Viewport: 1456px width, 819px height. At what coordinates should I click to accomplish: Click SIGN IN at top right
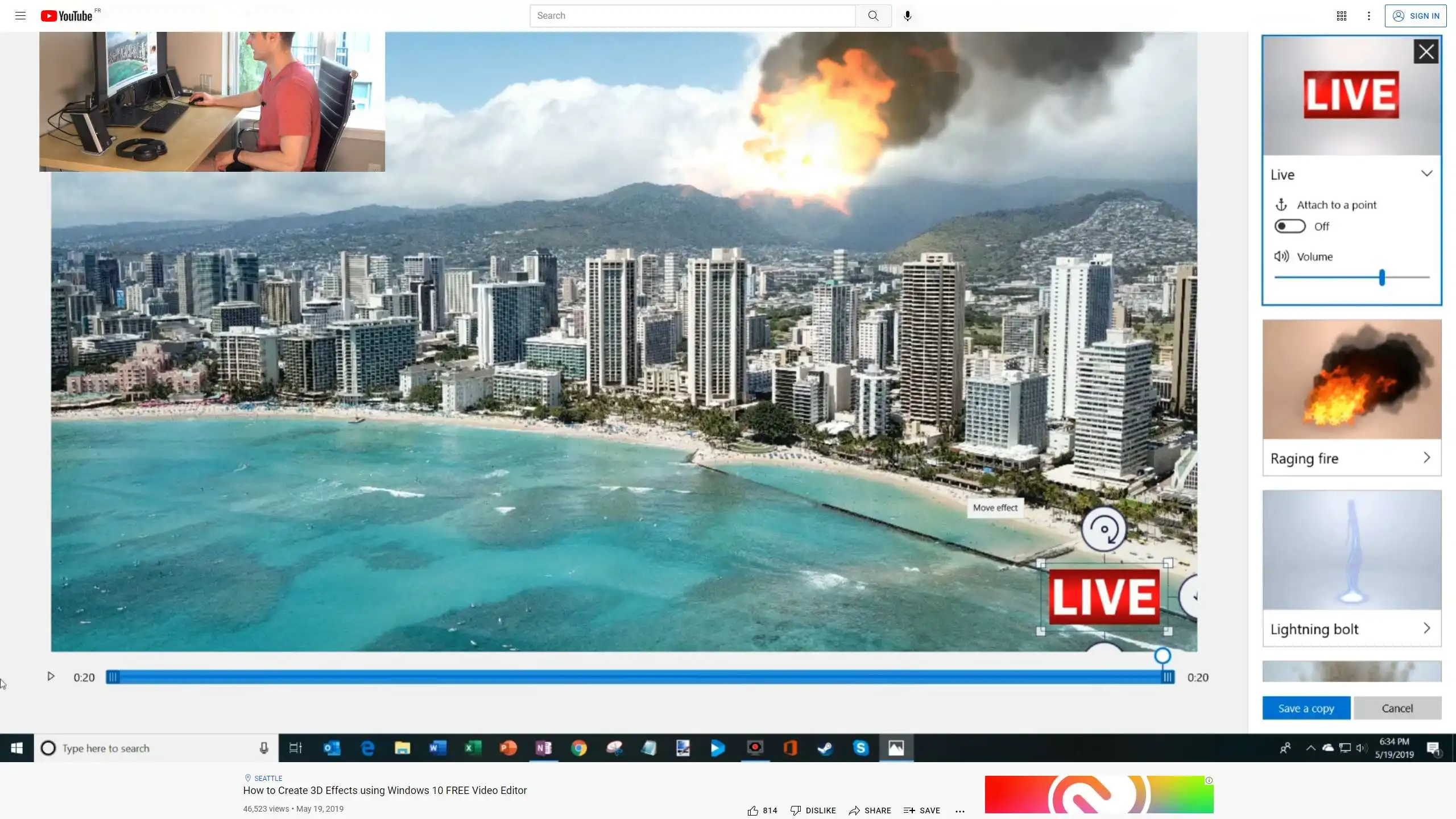point(1416,16)
